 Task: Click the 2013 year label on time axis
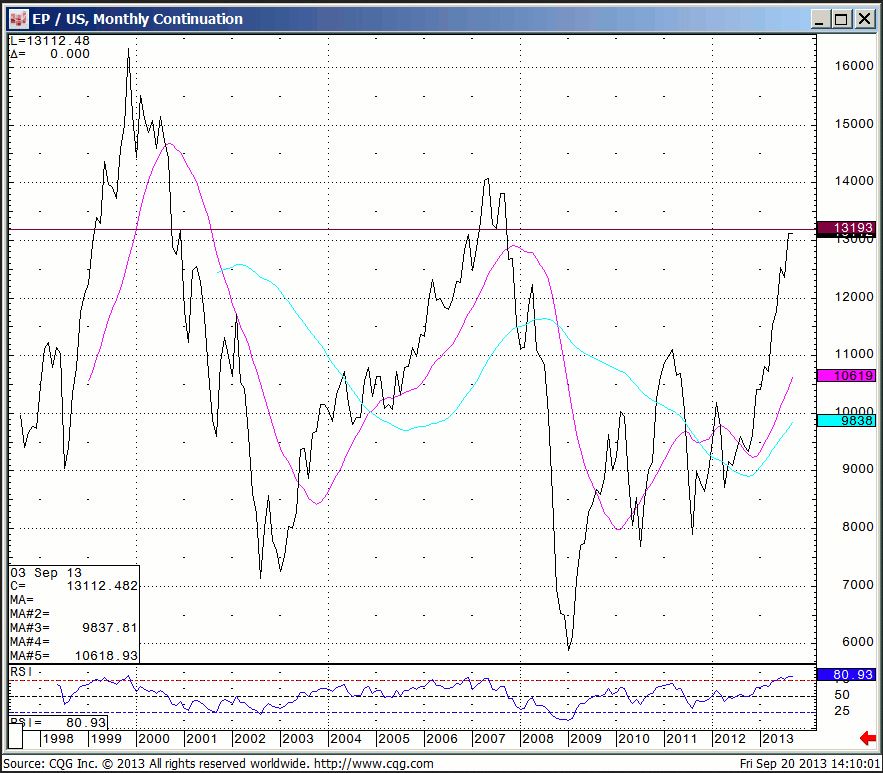[777, 739]
